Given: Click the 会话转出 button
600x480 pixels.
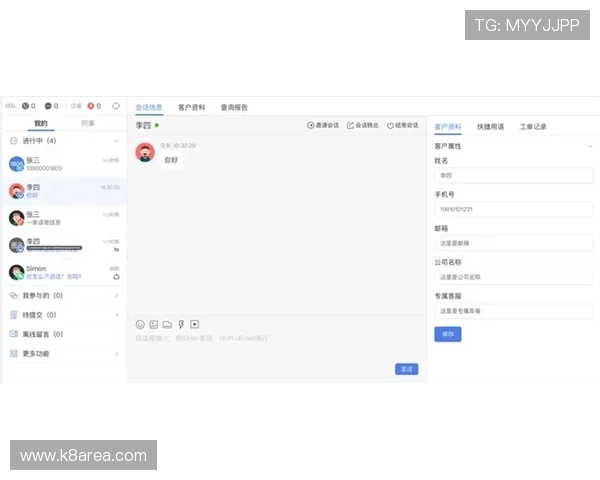Looking at the screenshot, I should point(362,125).
